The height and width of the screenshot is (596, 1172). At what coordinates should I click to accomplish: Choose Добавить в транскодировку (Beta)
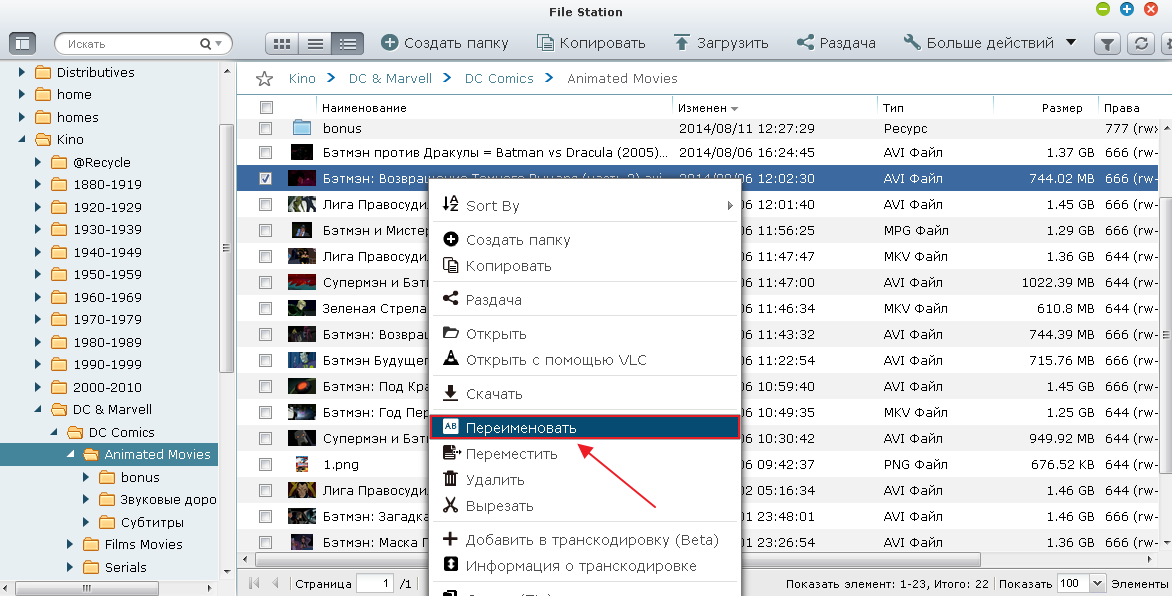585,540
